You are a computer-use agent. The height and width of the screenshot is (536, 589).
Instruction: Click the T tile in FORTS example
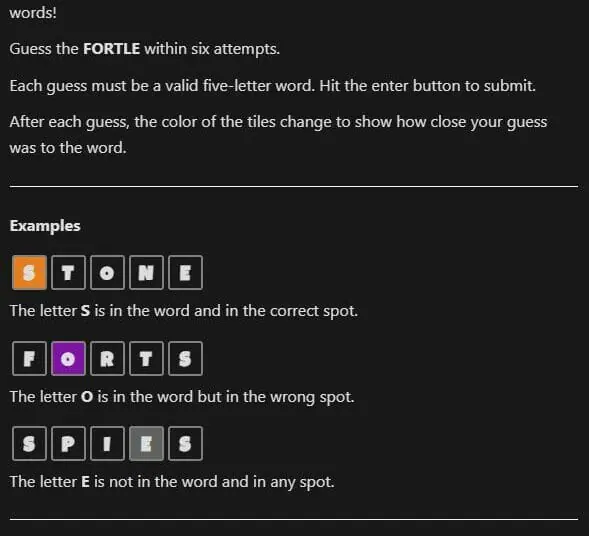point(146,359)
